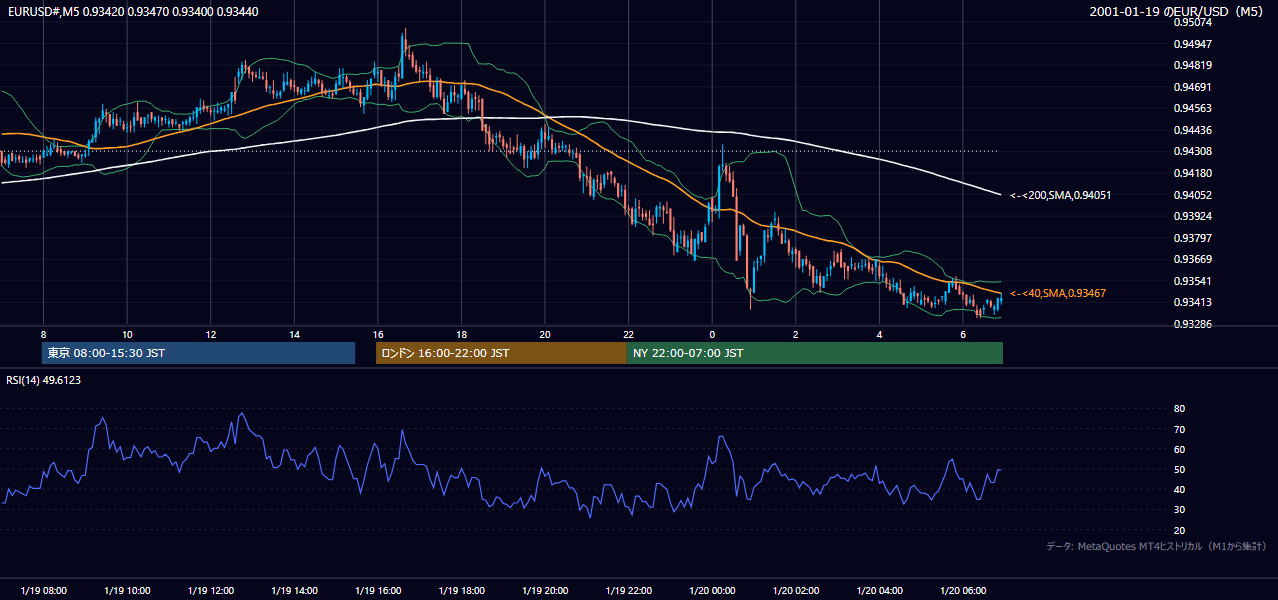Click price axis value 0.93413
Image resolution: width=1278 pixels, height=600 pixels.
point(1192,302)
